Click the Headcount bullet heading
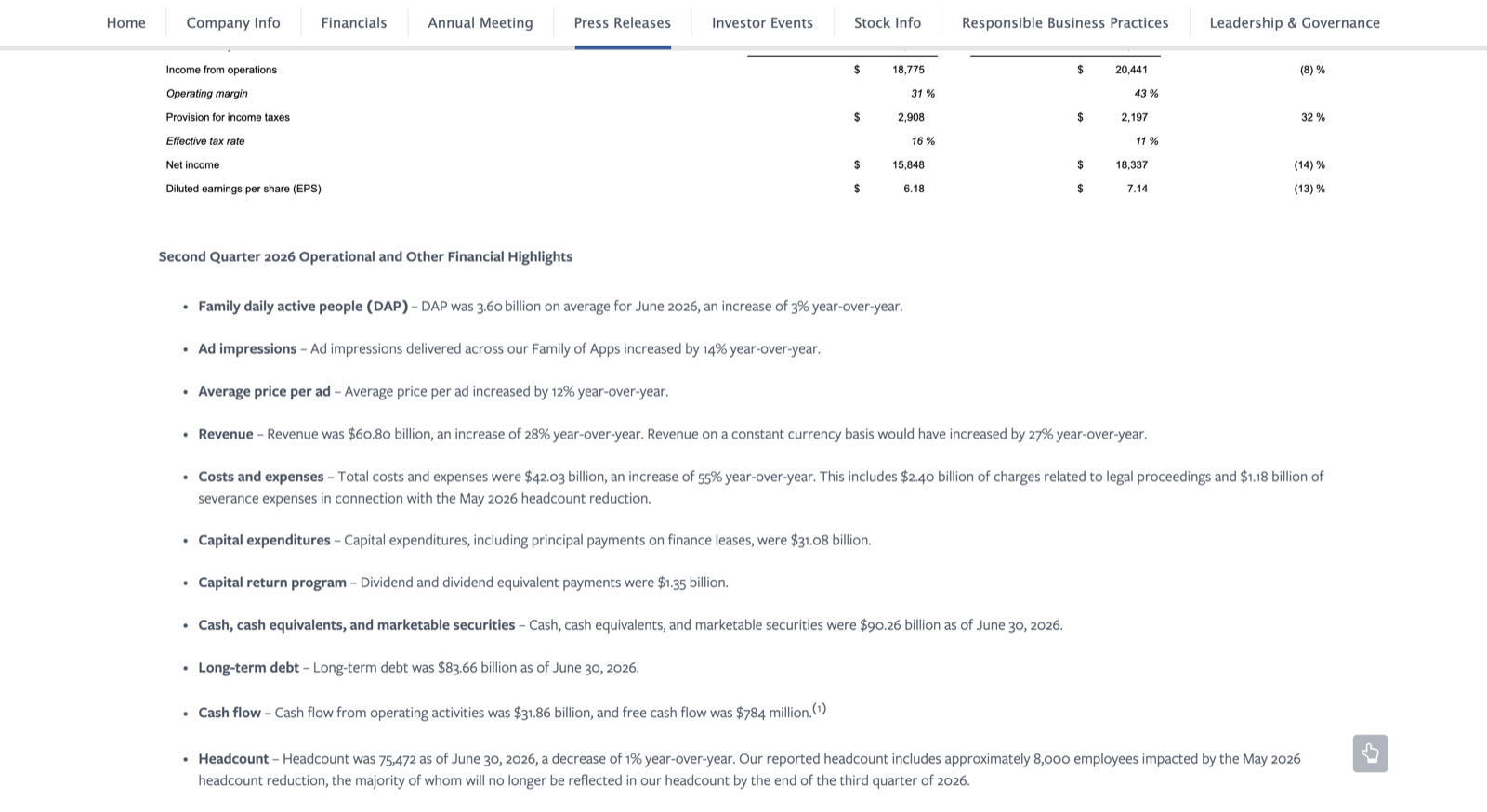Image resolution: width=1487 pixels, height=812 pixels. [x=233, y=759]
